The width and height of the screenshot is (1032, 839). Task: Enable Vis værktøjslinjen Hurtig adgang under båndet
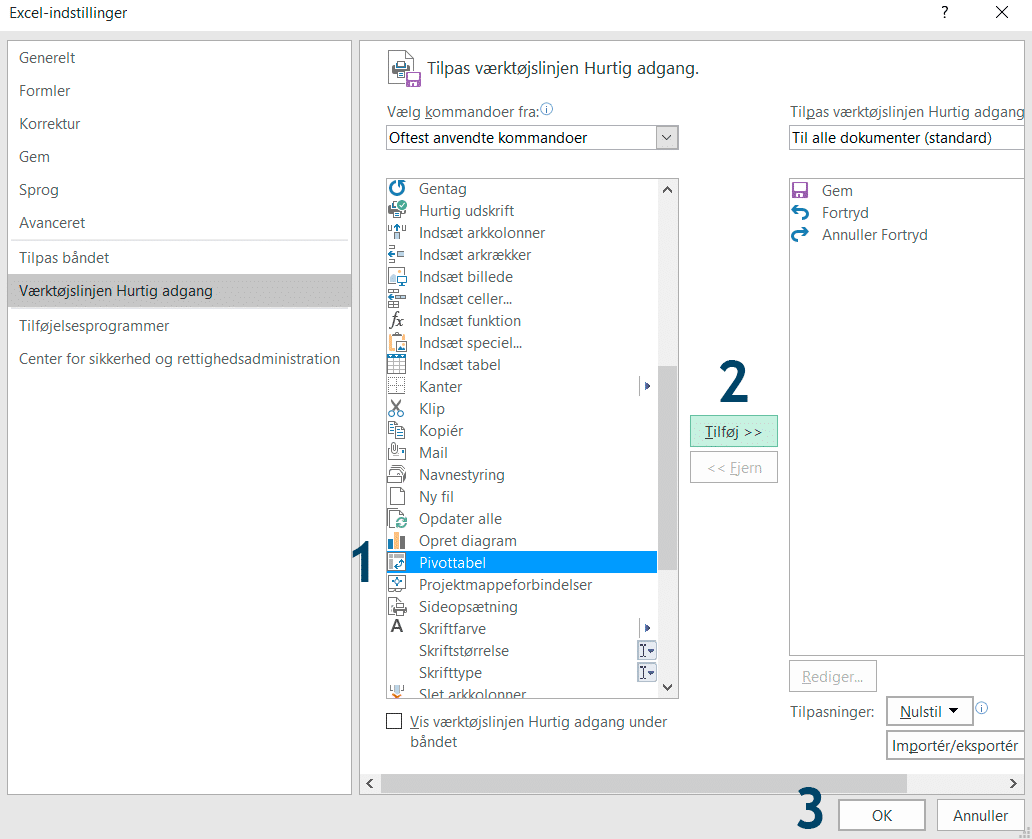click(394, 722)
